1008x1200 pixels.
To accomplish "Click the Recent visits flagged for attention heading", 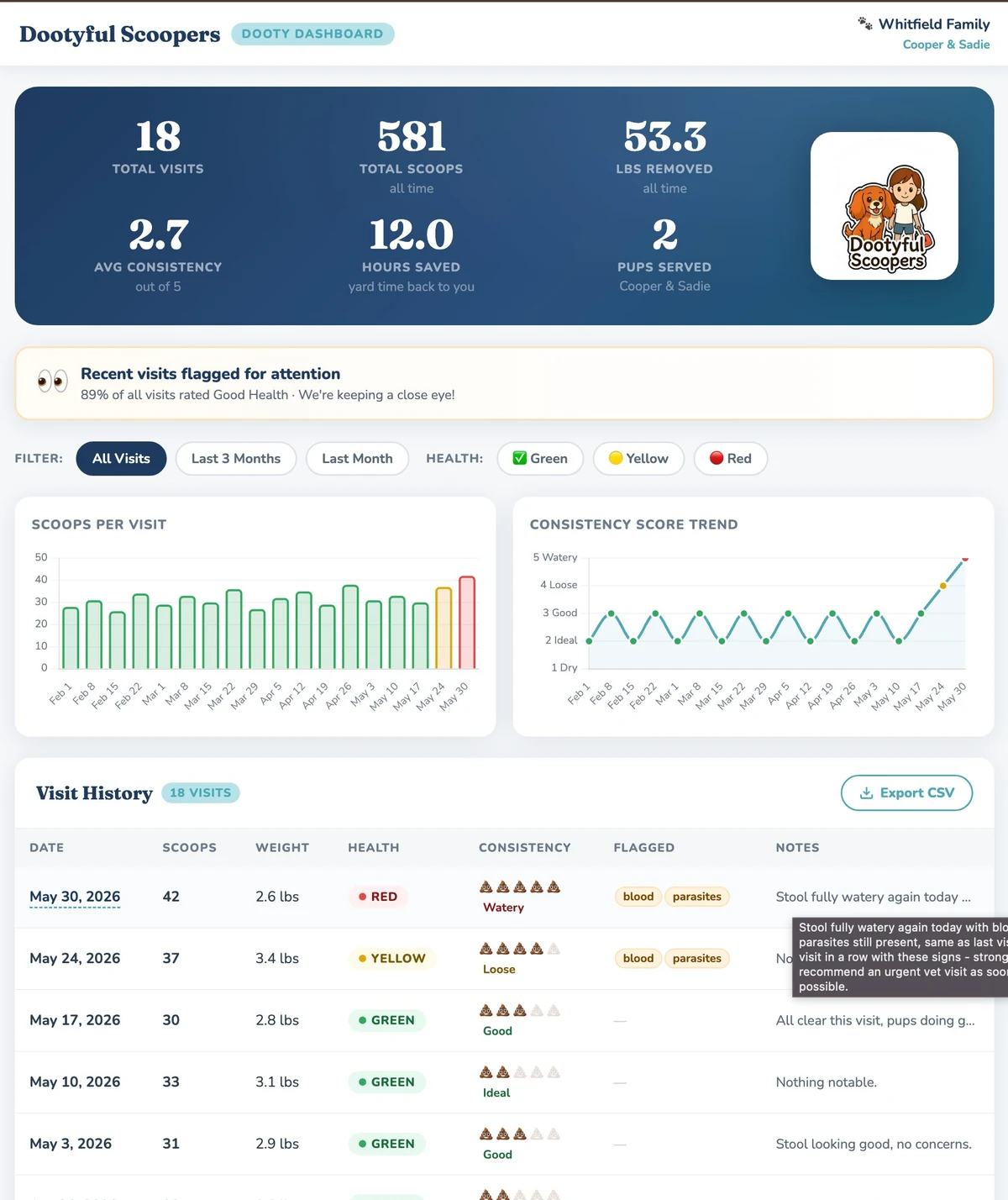I will [x=210, y=374].
